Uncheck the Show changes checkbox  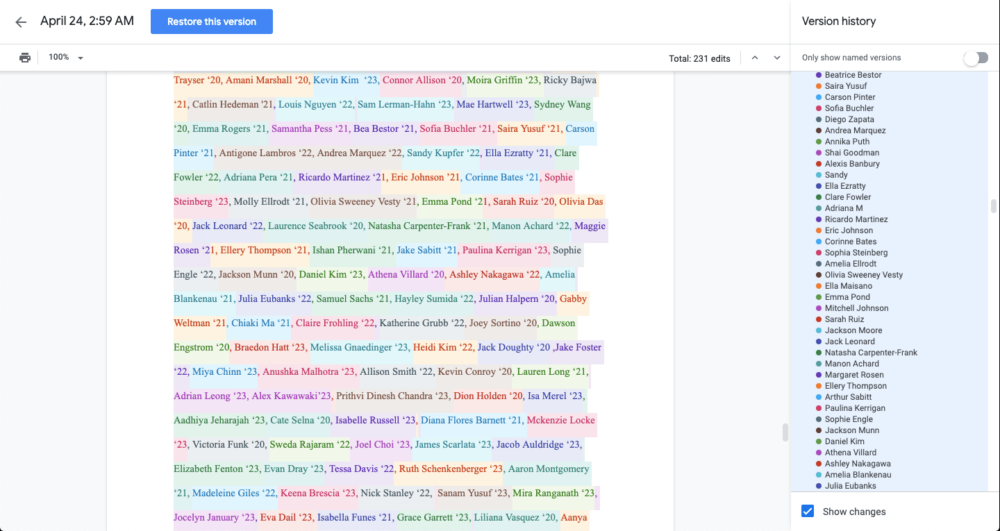click(x=808, y=511)
